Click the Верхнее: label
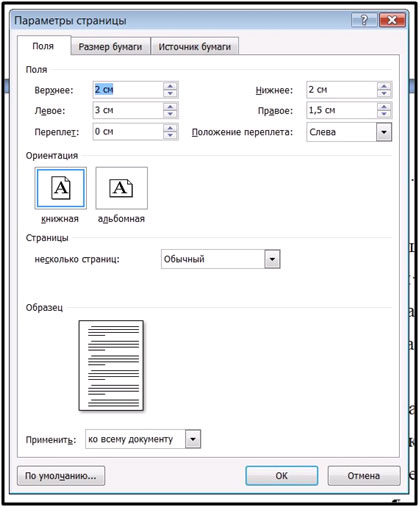The image size is (420, 507). coord(54,90)
